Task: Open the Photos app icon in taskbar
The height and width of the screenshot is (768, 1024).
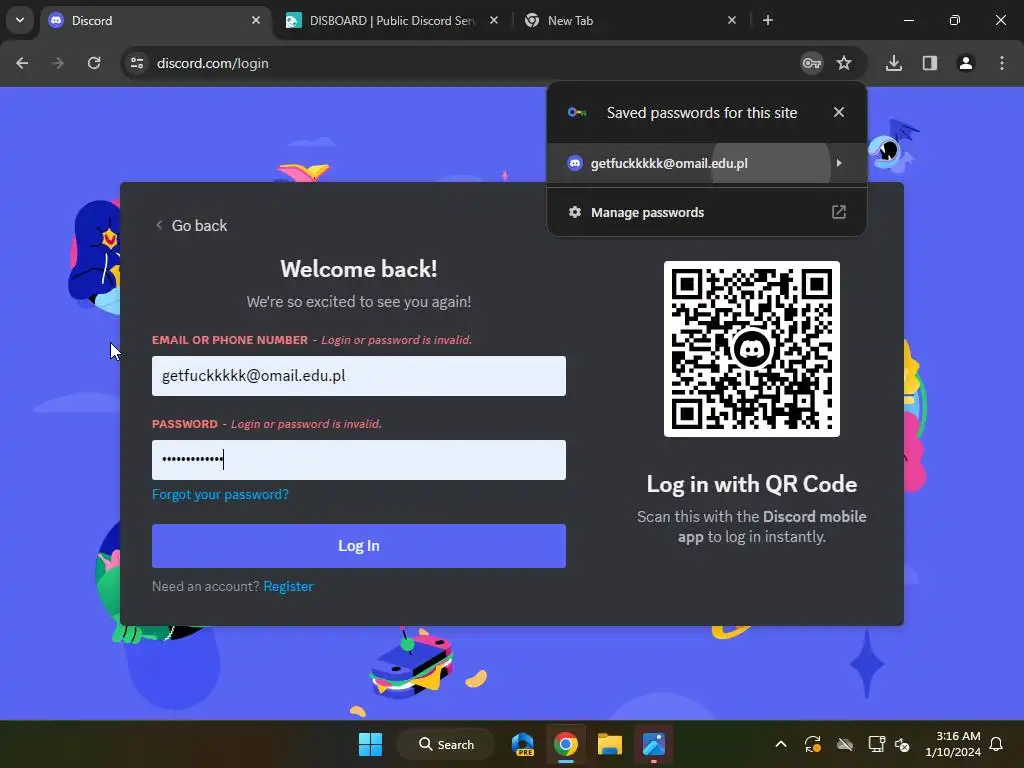Action: click(x=654, y=744)
